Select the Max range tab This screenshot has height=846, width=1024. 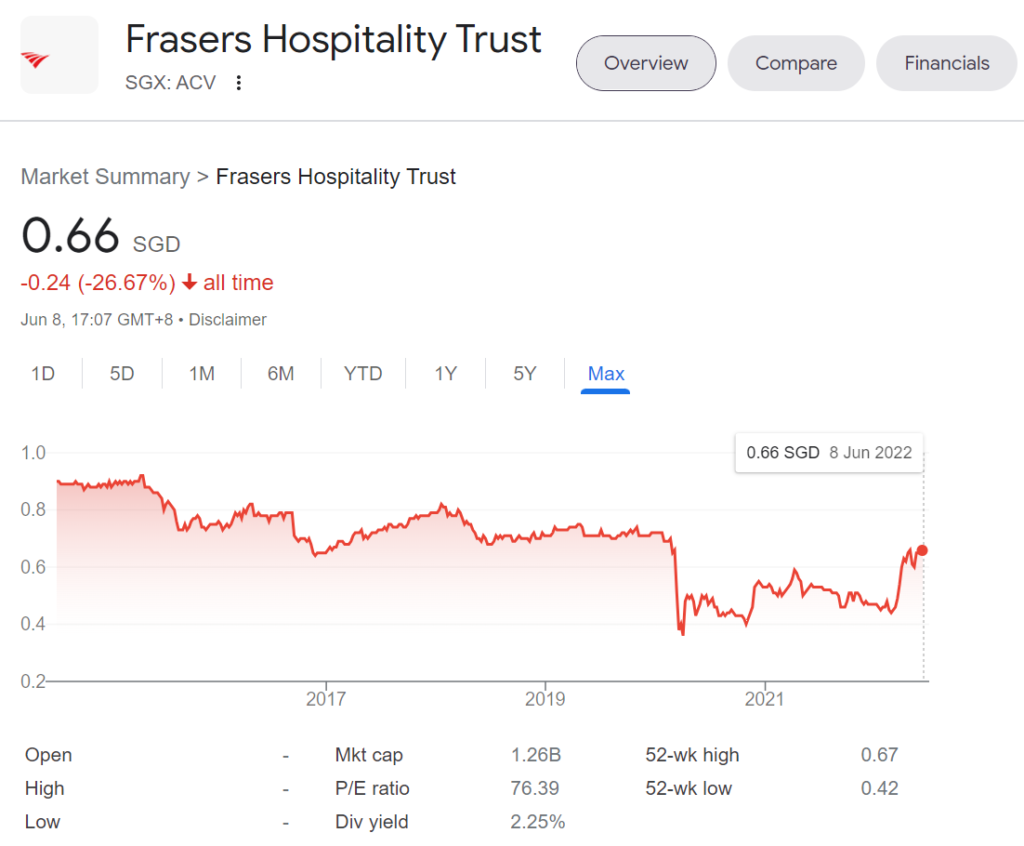[x=606, y=374]
